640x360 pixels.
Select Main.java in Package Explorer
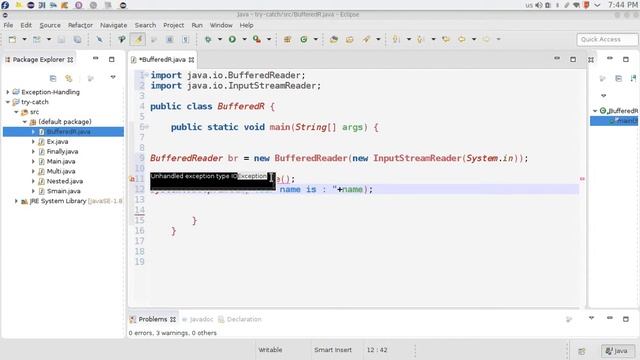tap(61, 161)
